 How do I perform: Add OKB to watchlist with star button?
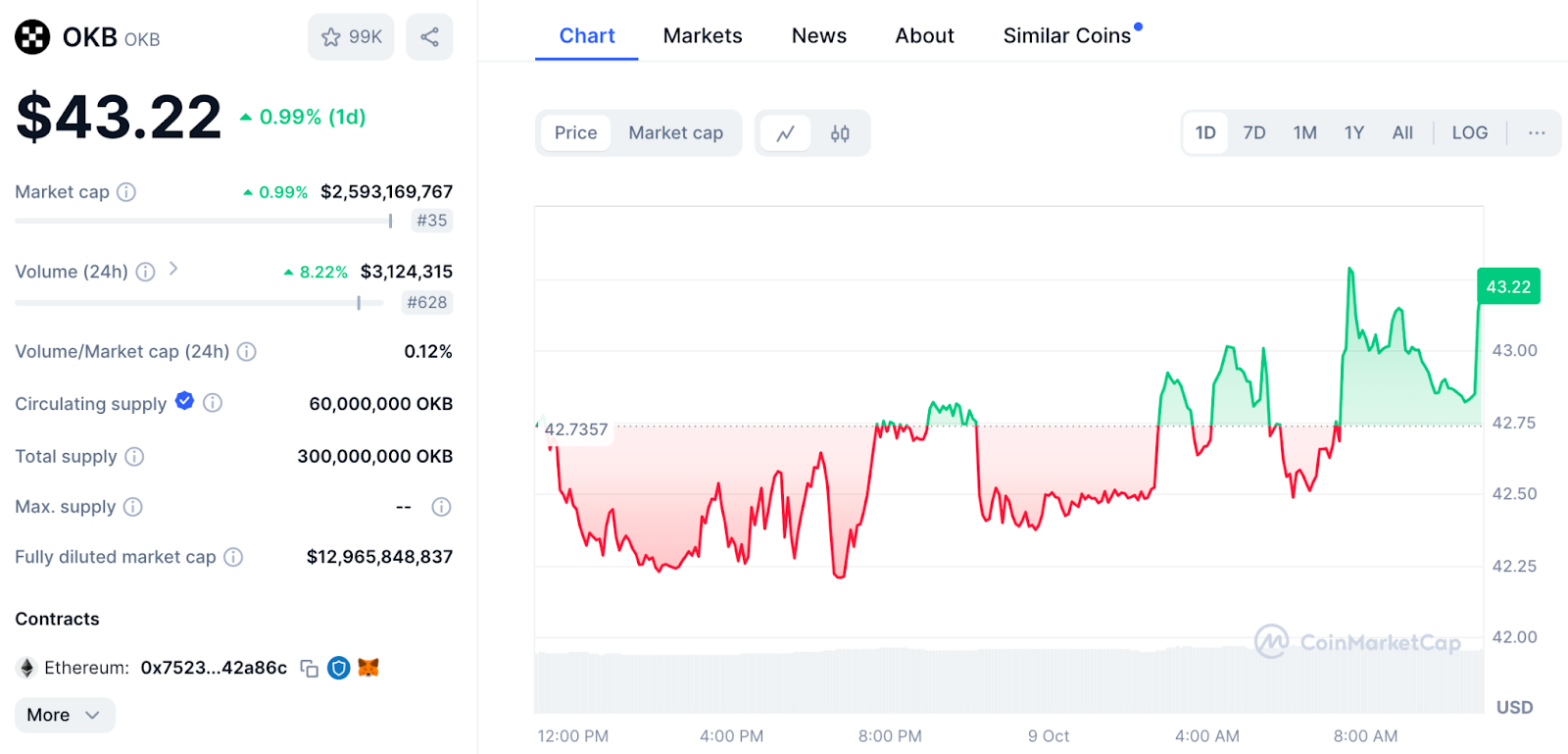pos(351,37)
